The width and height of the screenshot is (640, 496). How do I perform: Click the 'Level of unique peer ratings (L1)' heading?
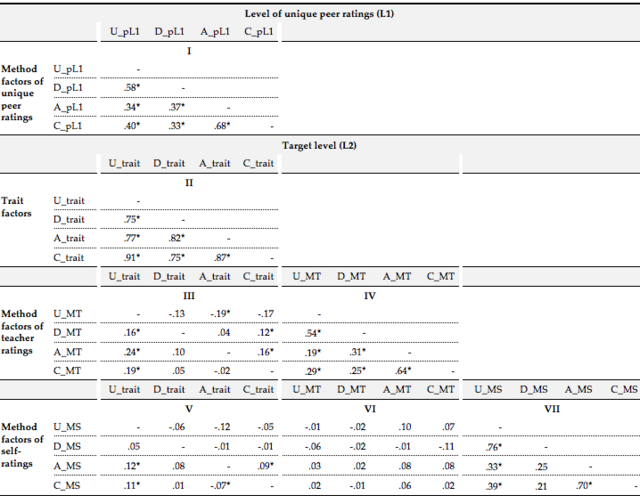pos(319,14)
